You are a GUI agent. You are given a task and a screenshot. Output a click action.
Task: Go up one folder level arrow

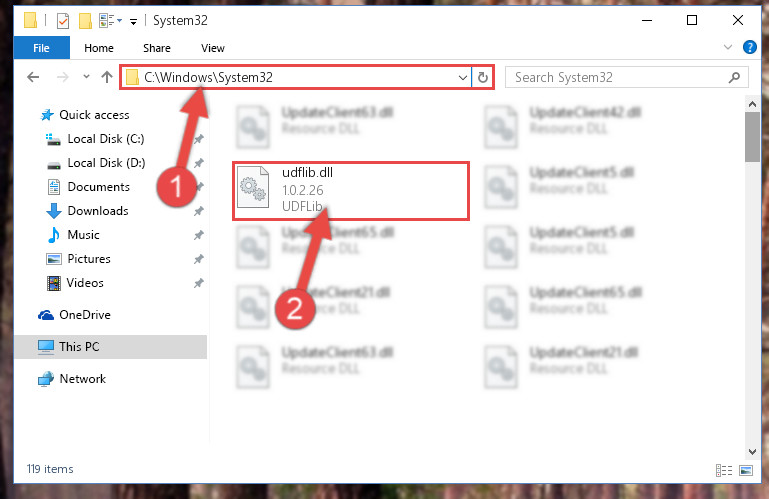coord(106,77)
